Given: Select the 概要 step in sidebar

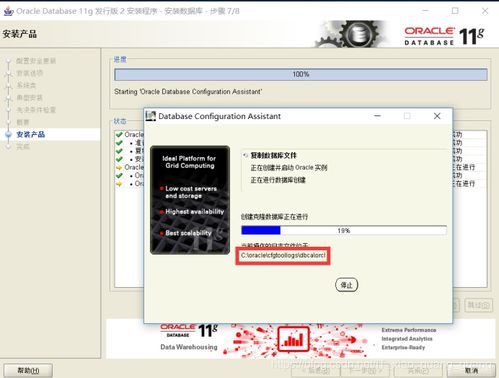Looking at the screenshot, I should point(23,122).
